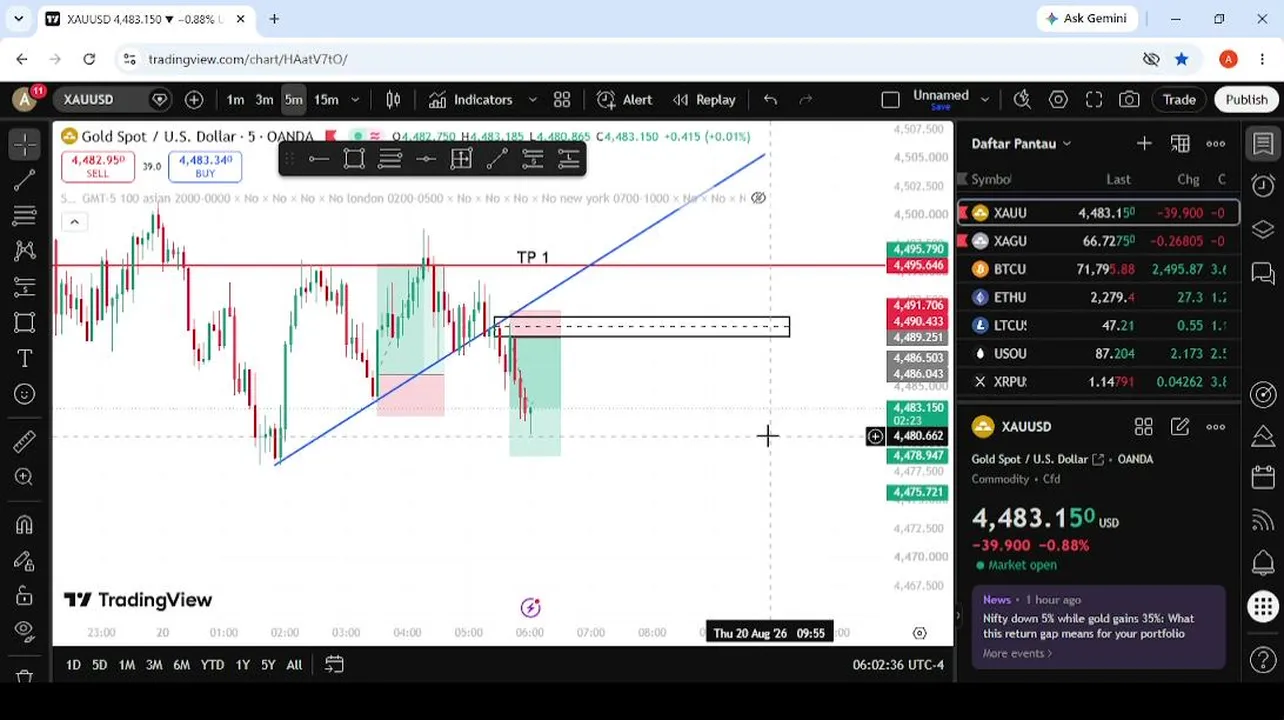Image resolution: width=1284 pixels, height=720 pixels.
Task: Select the crosshair cursor tool
Action: 25,145
